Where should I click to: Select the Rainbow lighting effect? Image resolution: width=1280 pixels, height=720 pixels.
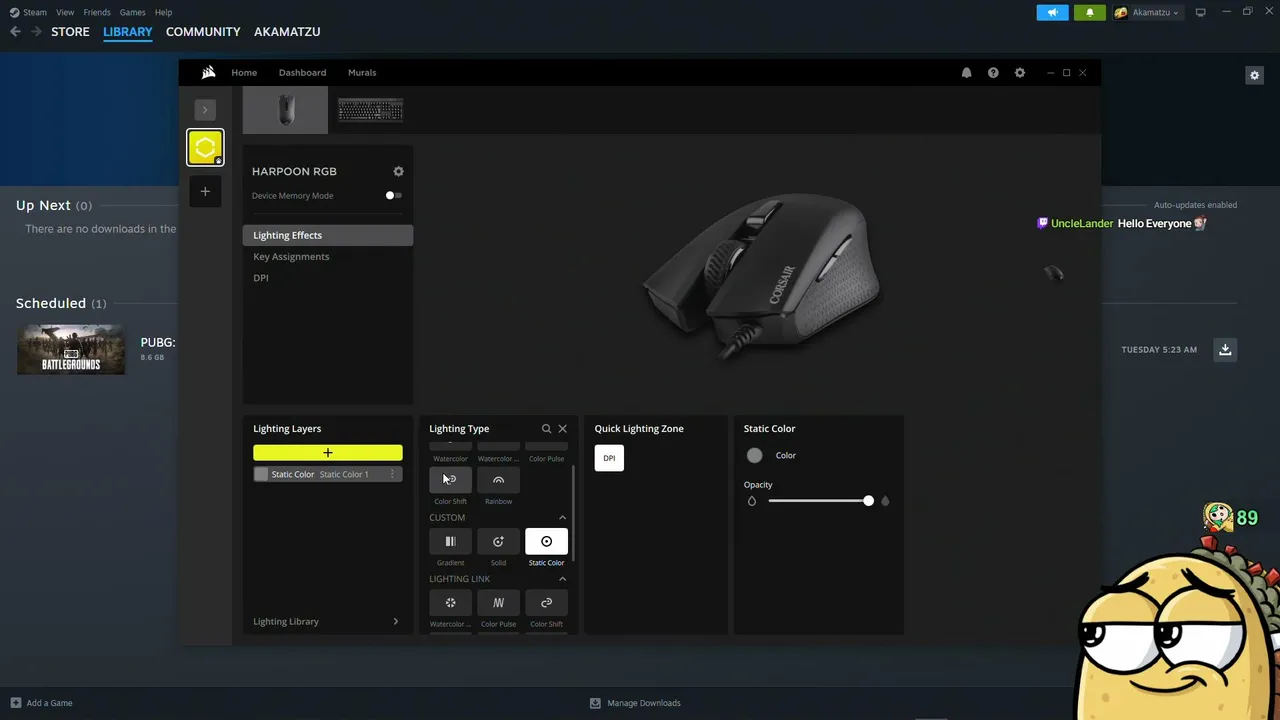pos(498,480)
